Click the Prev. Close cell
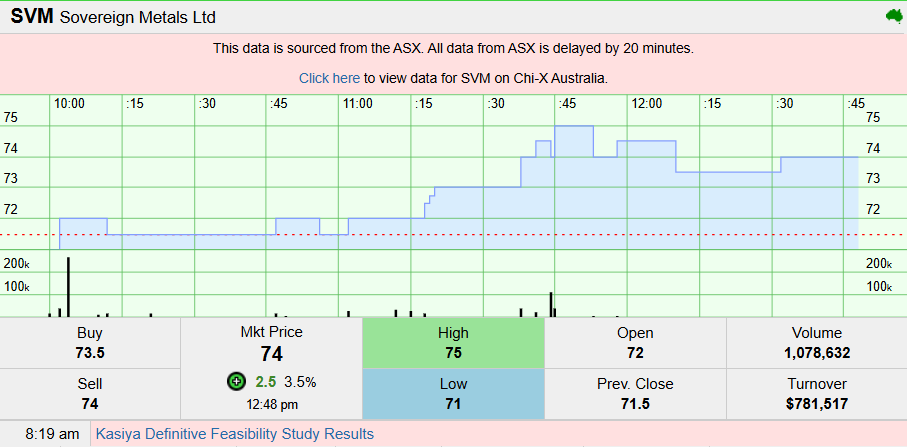The image size is (907, 447). (635, 394)
